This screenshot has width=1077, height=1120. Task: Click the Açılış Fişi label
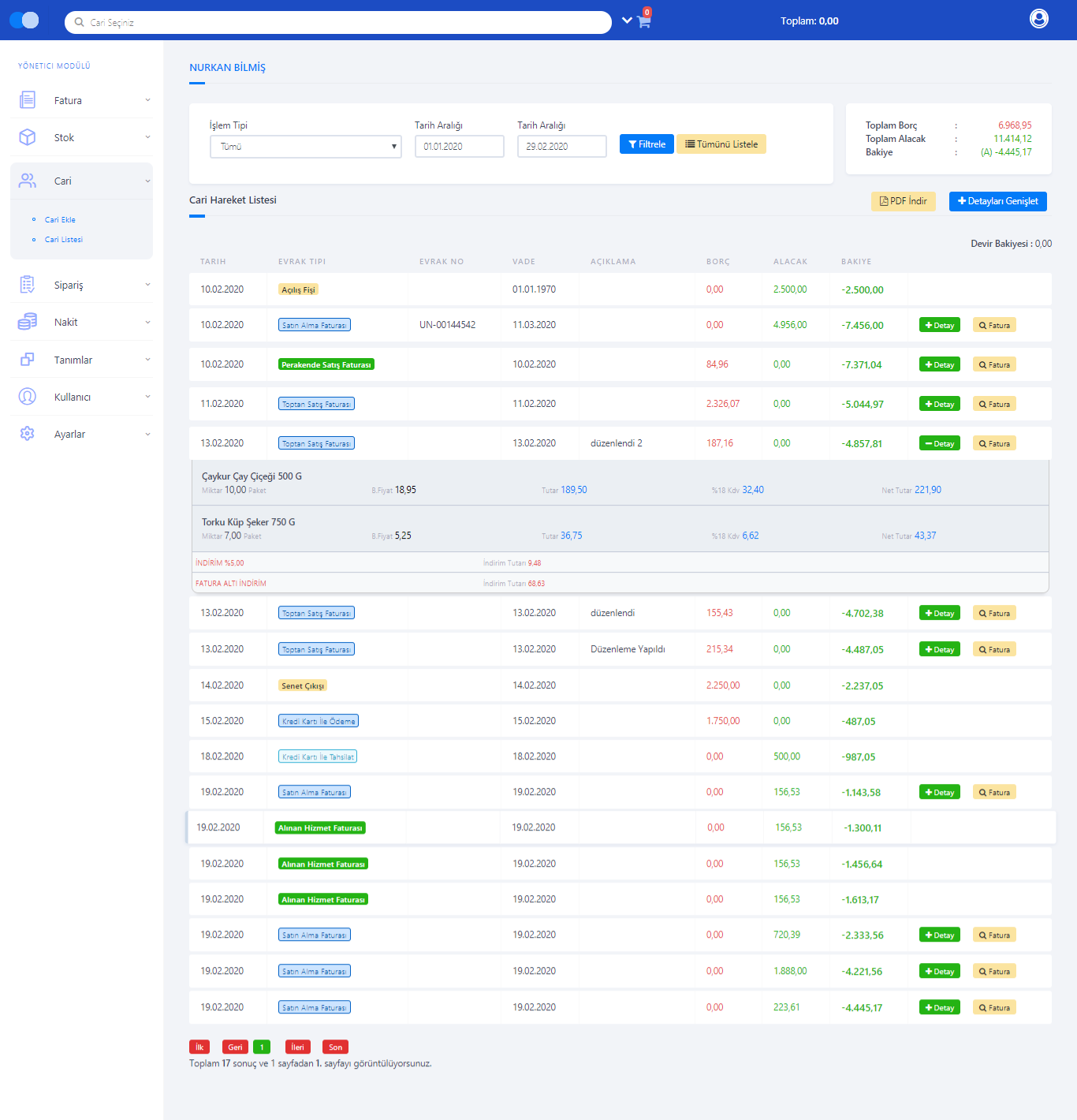pos(298,289)
